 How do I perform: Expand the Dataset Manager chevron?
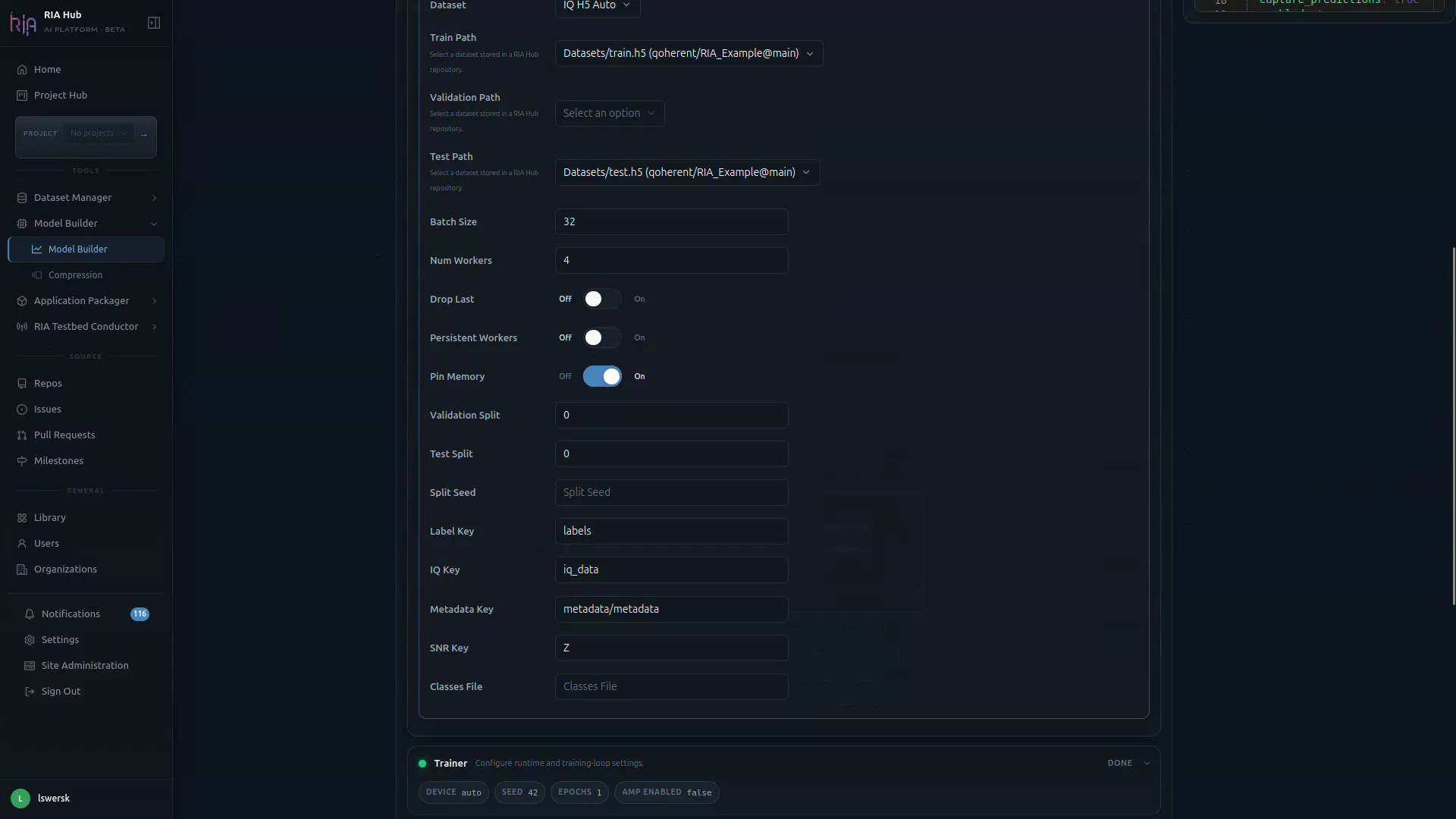click(155, 198)
